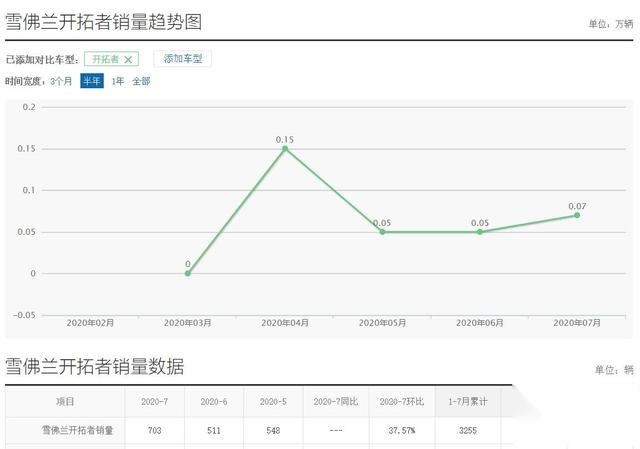Click the 1-7月累计 column header
This screenshot has height=449, width=640.
coord(468,402)
